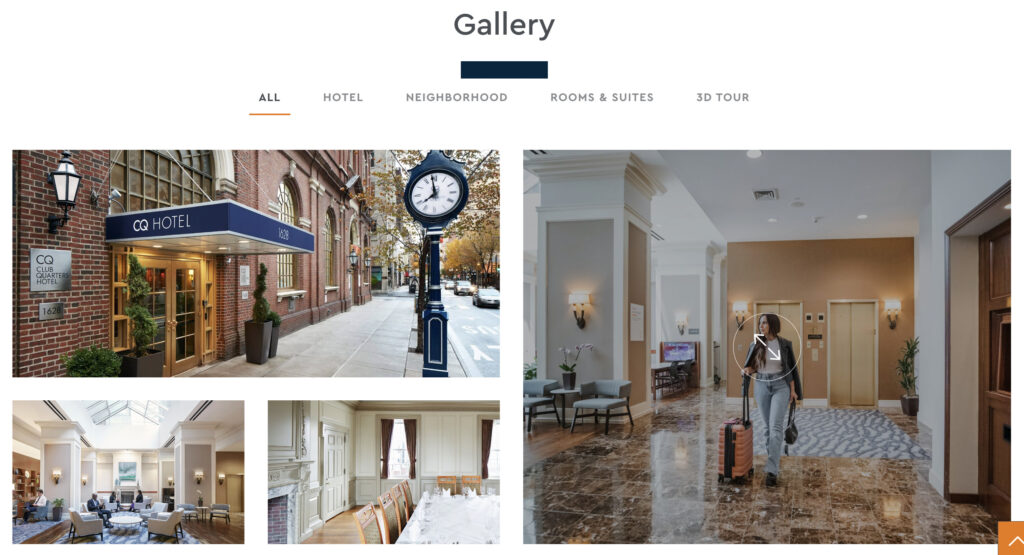The width and height of the screenshot is (1024, 555).
Task: Click the expand arrows icon on lobby photo
Action: 767,347
